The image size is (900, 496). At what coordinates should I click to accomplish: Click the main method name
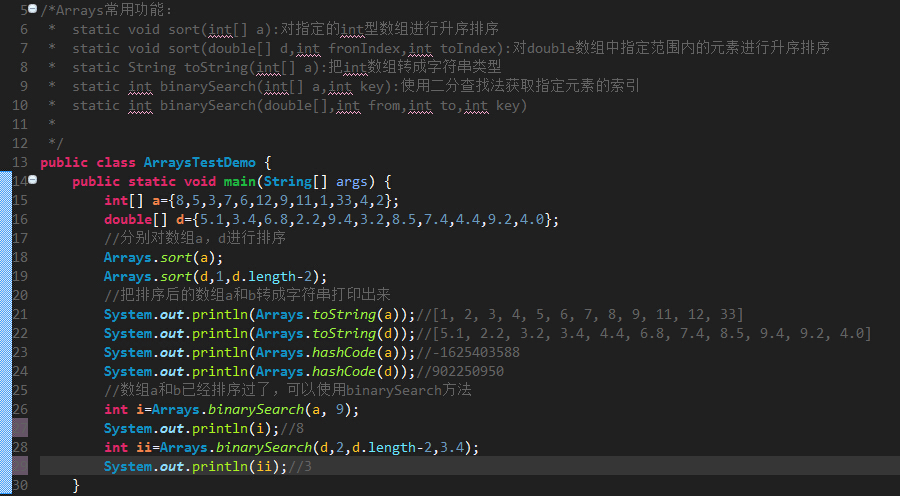240,181
